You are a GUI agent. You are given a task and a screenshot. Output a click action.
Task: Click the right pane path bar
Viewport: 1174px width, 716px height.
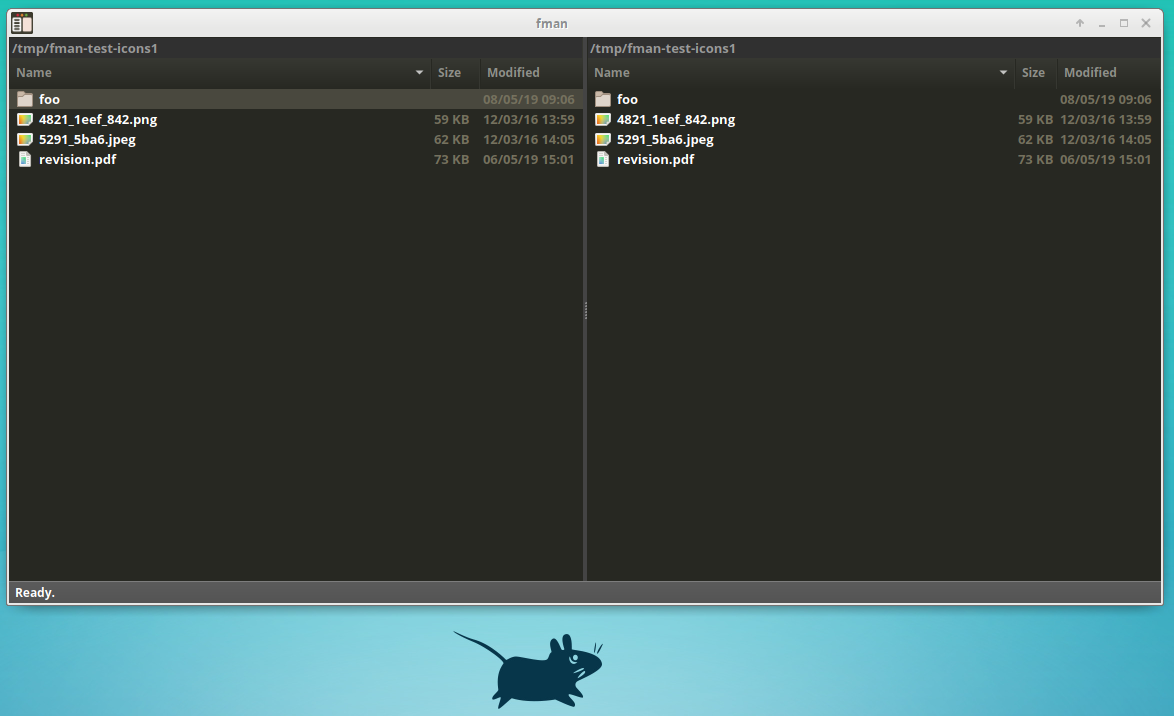coord(662,47)
